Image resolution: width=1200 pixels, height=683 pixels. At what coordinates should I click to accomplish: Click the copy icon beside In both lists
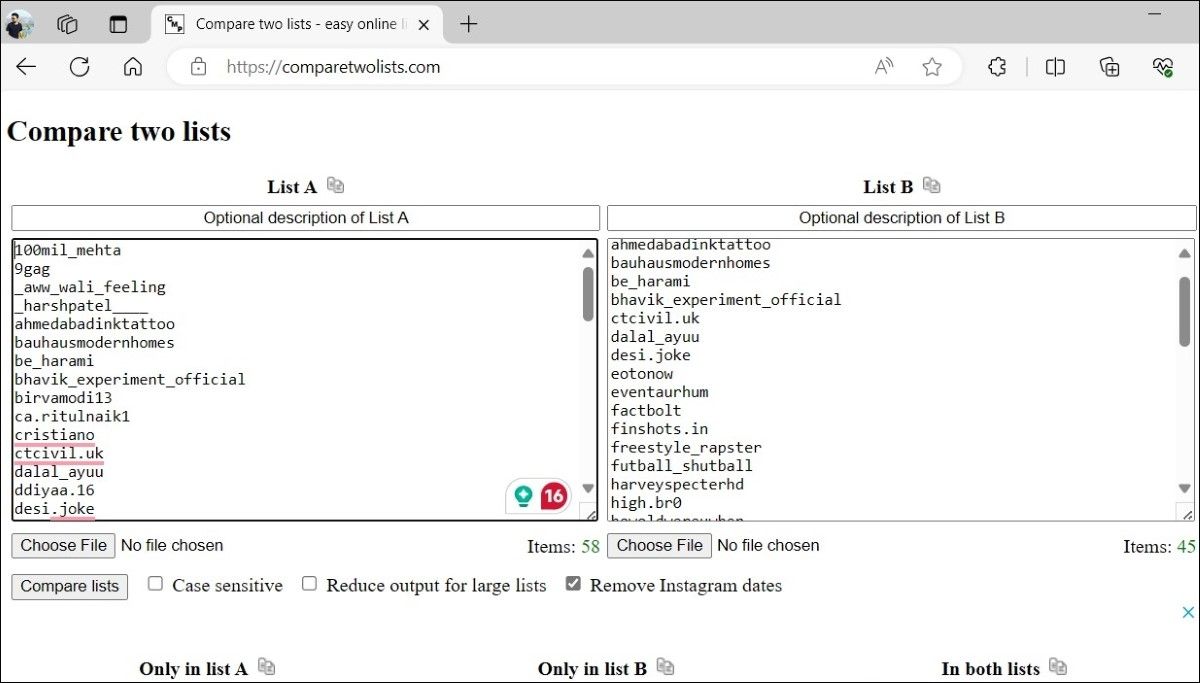point(1058,667)
